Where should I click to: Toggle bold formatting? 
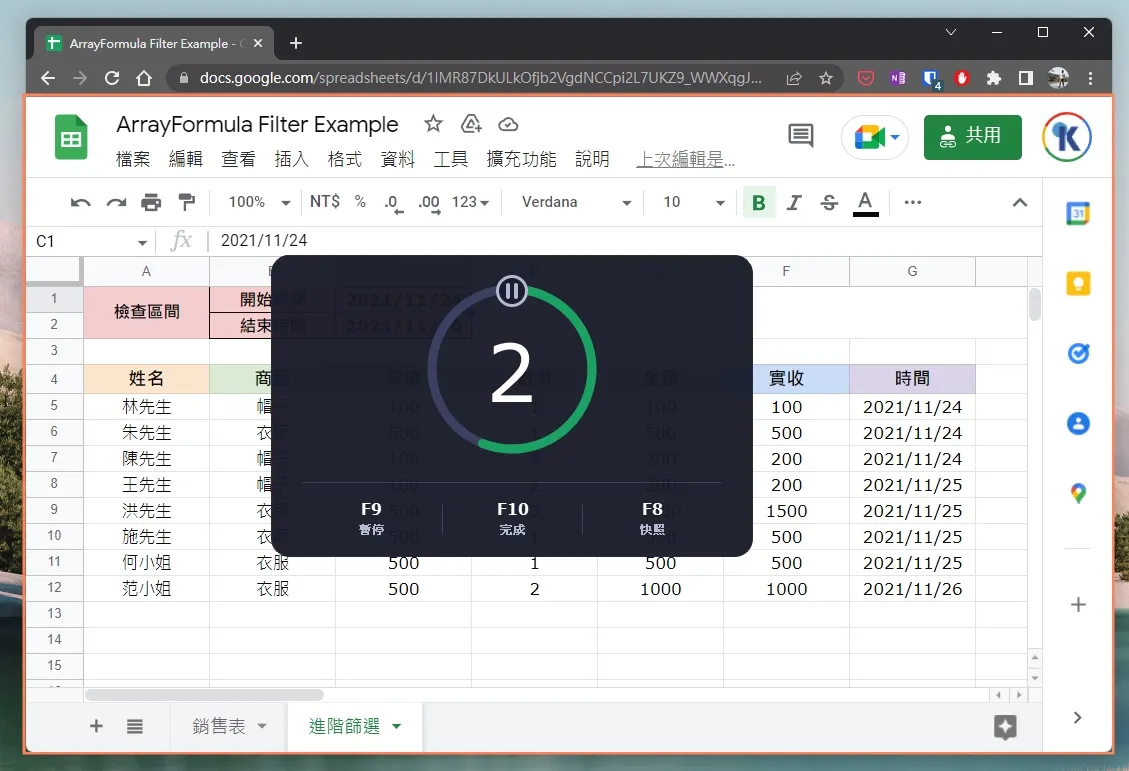point(758,202)
